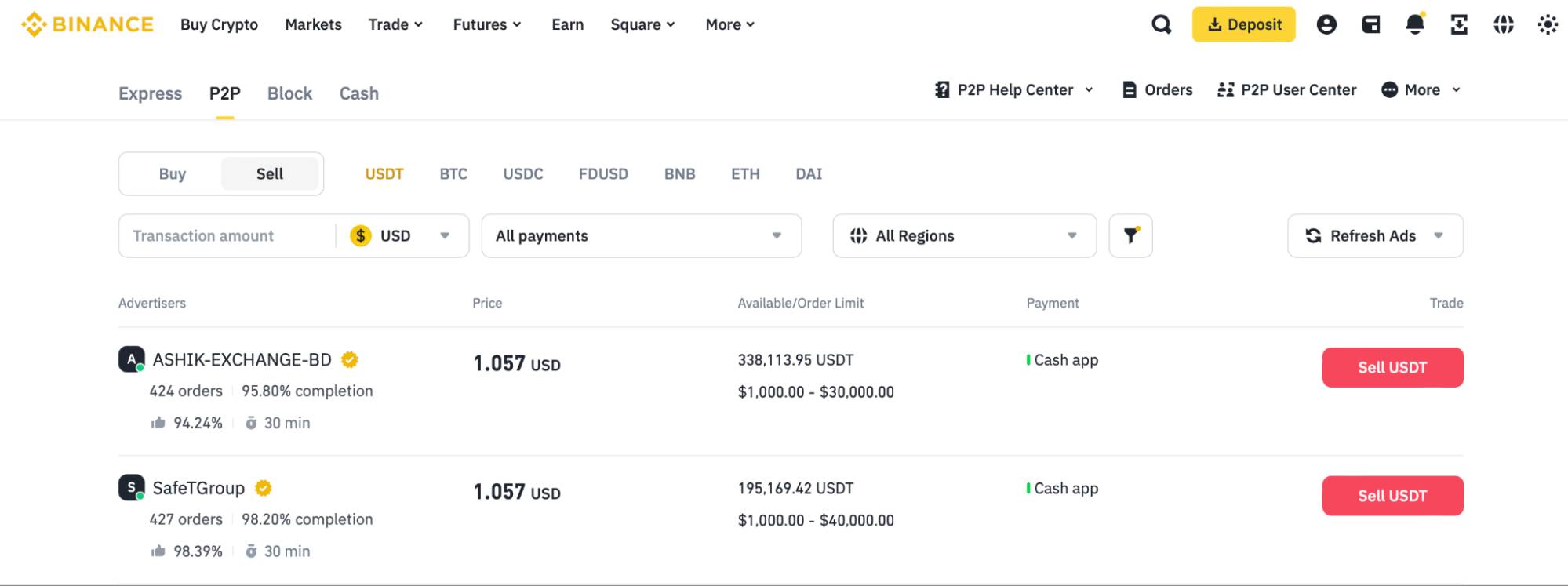Expand the Square menu
This screenshot has width=1568, height=586.
point(643,24)
